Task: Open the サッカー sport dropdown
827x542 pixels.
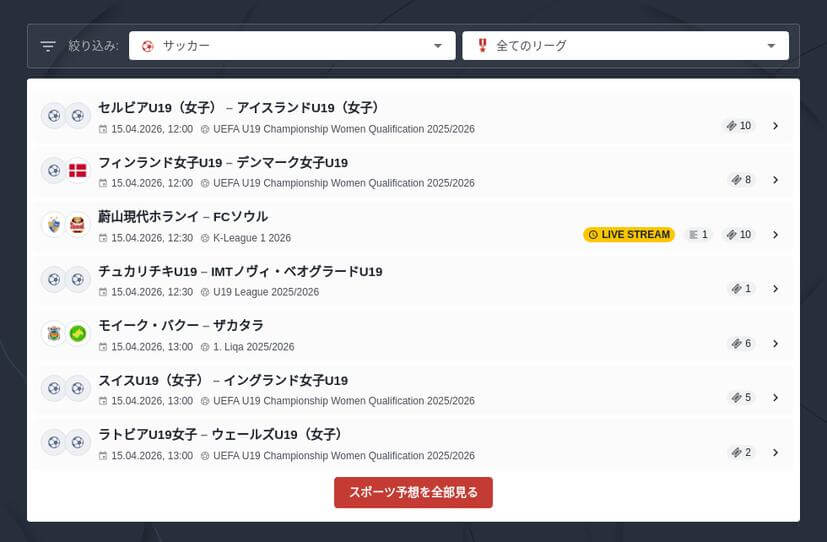Action: [292, 46]
